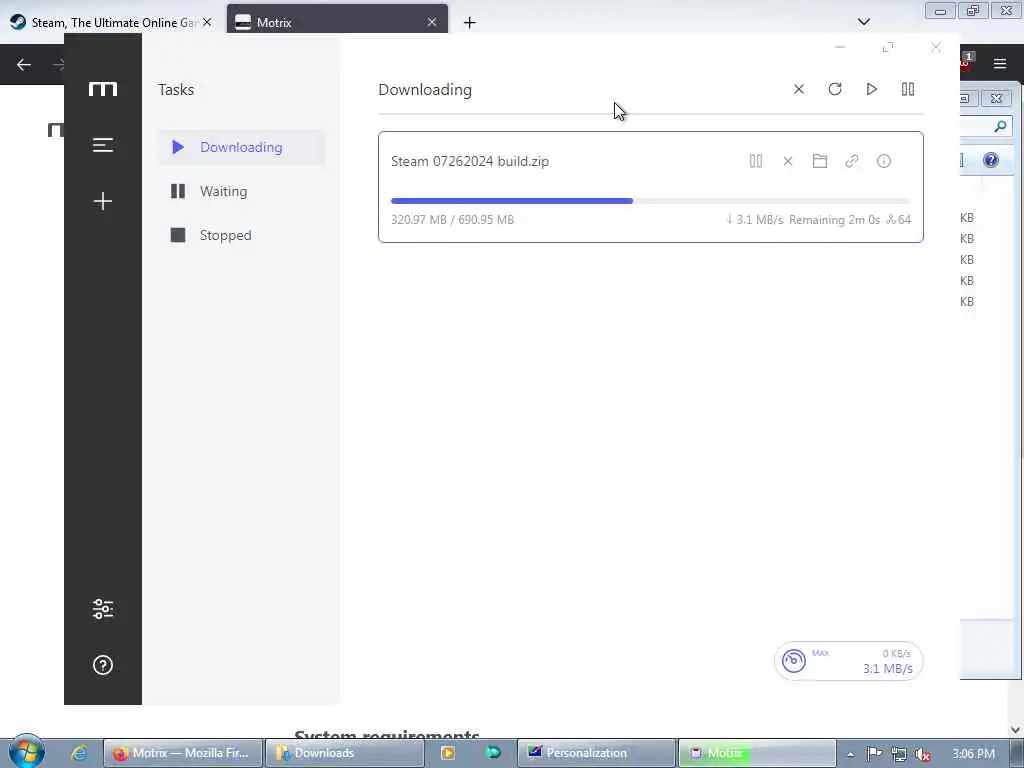Image resolution: width=1024 pixels, height=768 pixels.
Task: Show task info for Steam build.zip
Action: (x=884, y=161)
